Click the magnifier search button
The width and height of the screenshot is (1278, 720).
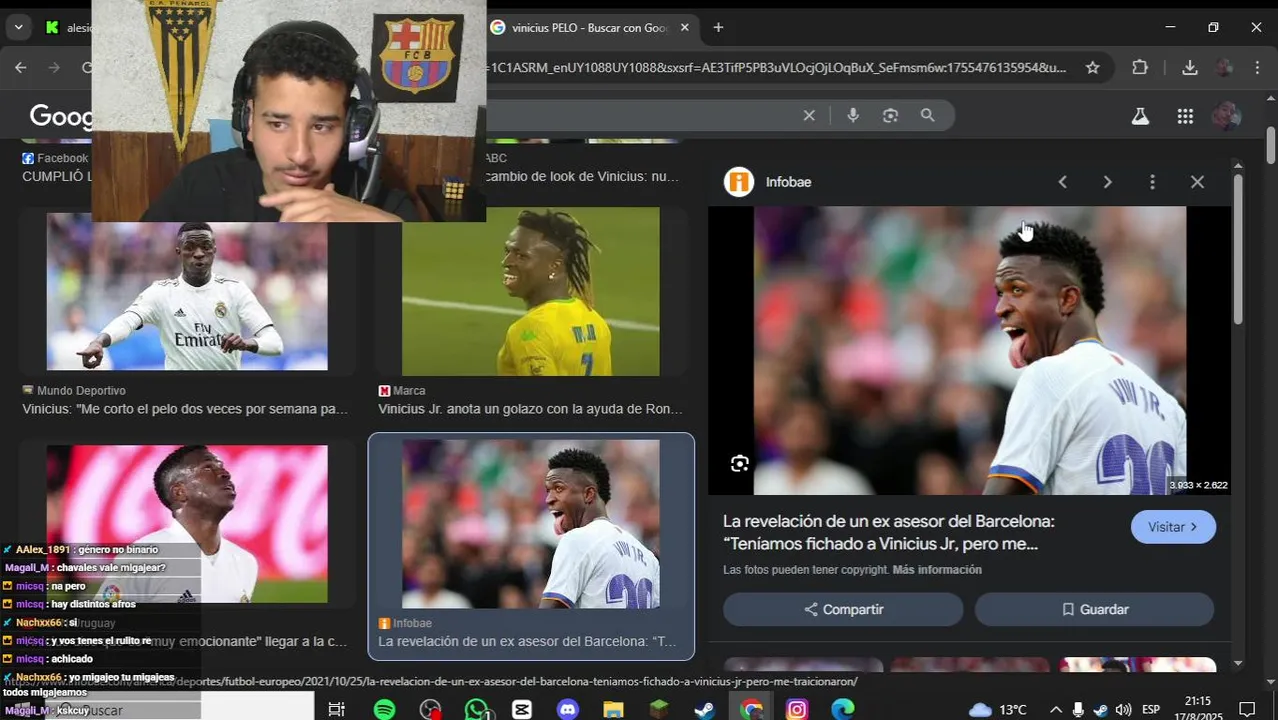(928, 115)
